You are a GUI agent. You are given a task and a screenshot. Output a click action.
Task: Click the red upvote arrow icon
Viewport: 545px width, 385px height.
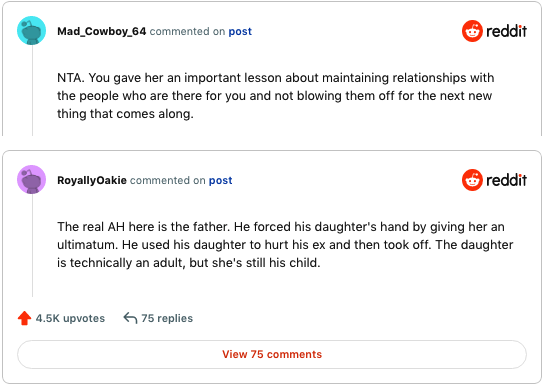pyautogui.click(x=24, y=318)
